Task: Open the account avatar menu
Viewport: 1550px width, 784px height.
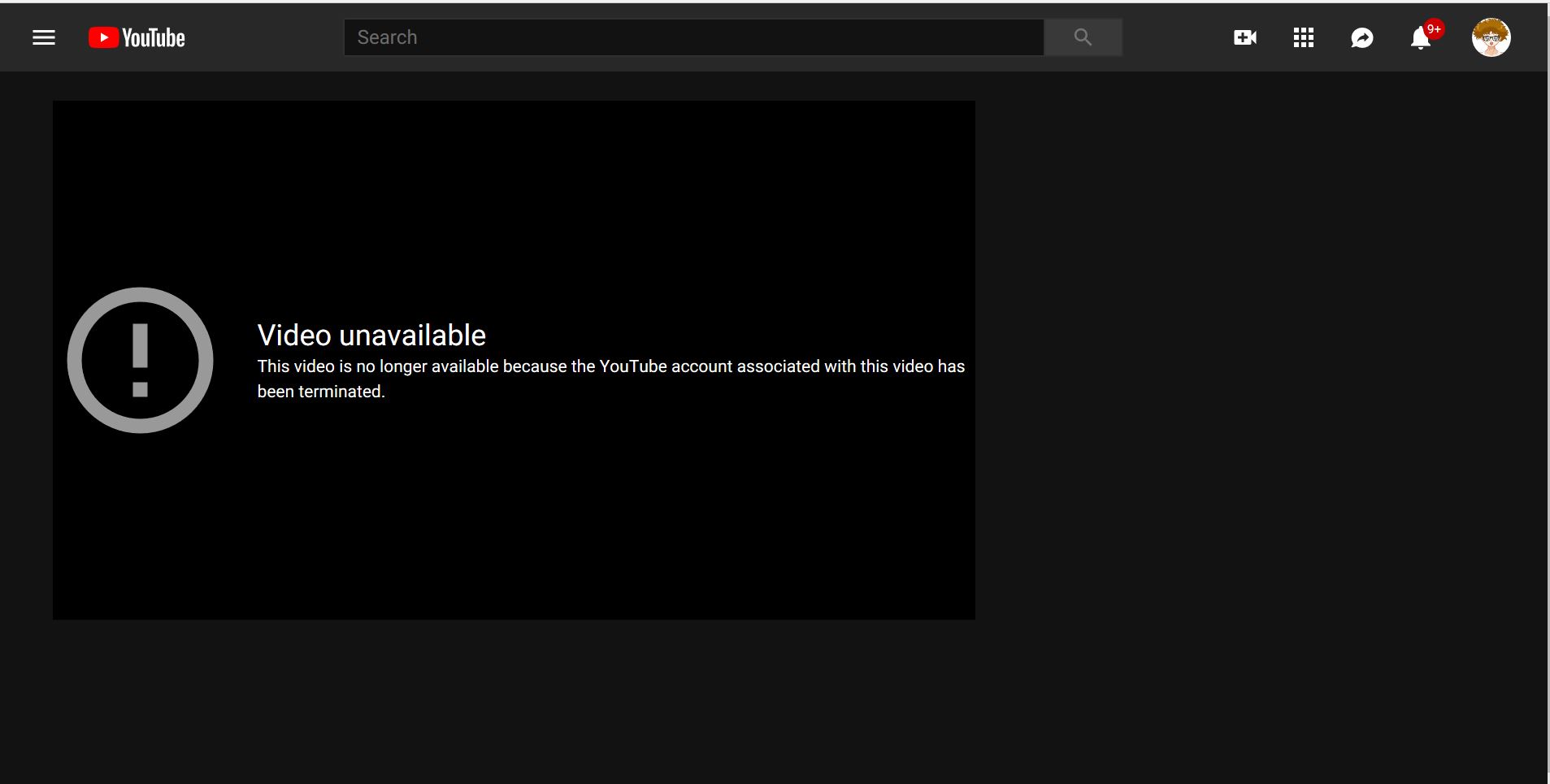Action: click(1491, 37)
